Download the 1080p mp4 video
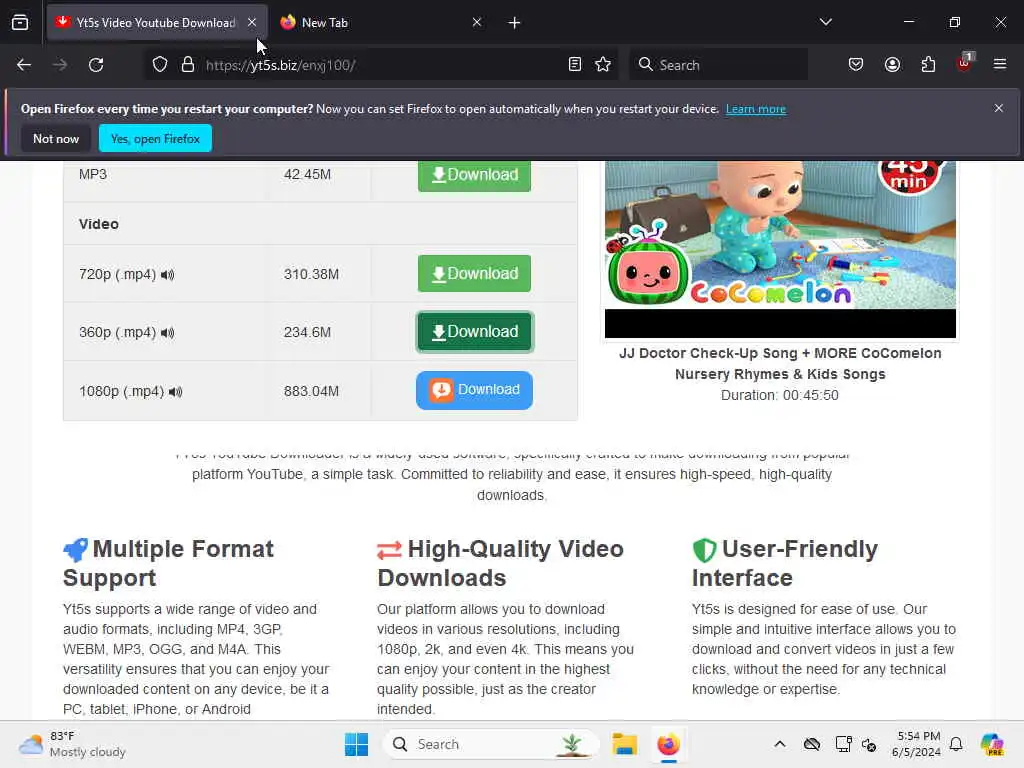1024x768 pixels. 474,391
